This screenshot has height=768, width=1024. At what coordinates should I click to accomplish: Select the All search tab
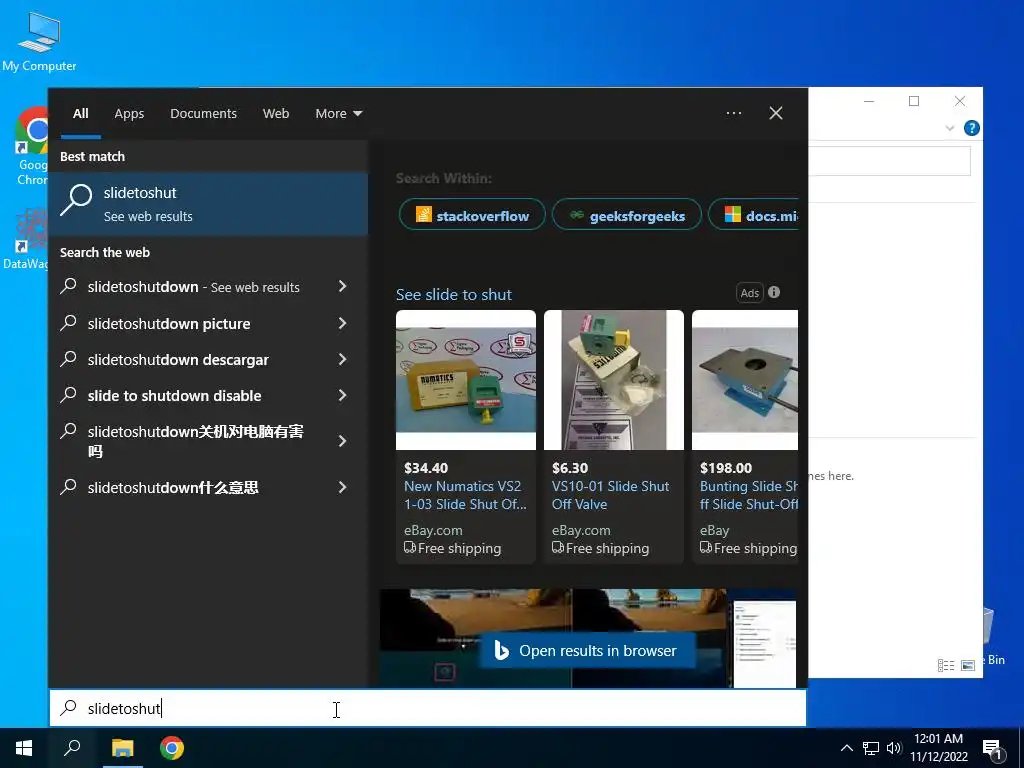coord(80,114)
